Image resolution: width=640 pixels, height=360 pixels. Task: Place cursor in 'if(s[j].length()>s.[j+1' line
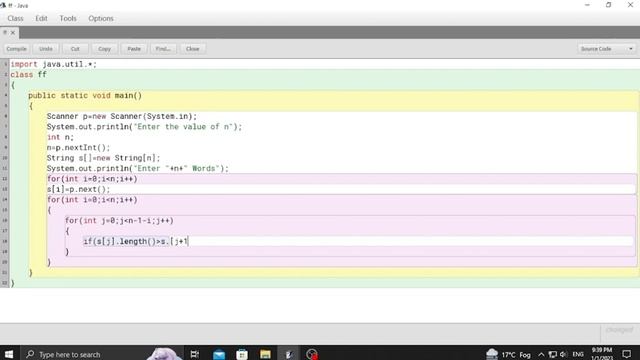[x=136, y=241]
